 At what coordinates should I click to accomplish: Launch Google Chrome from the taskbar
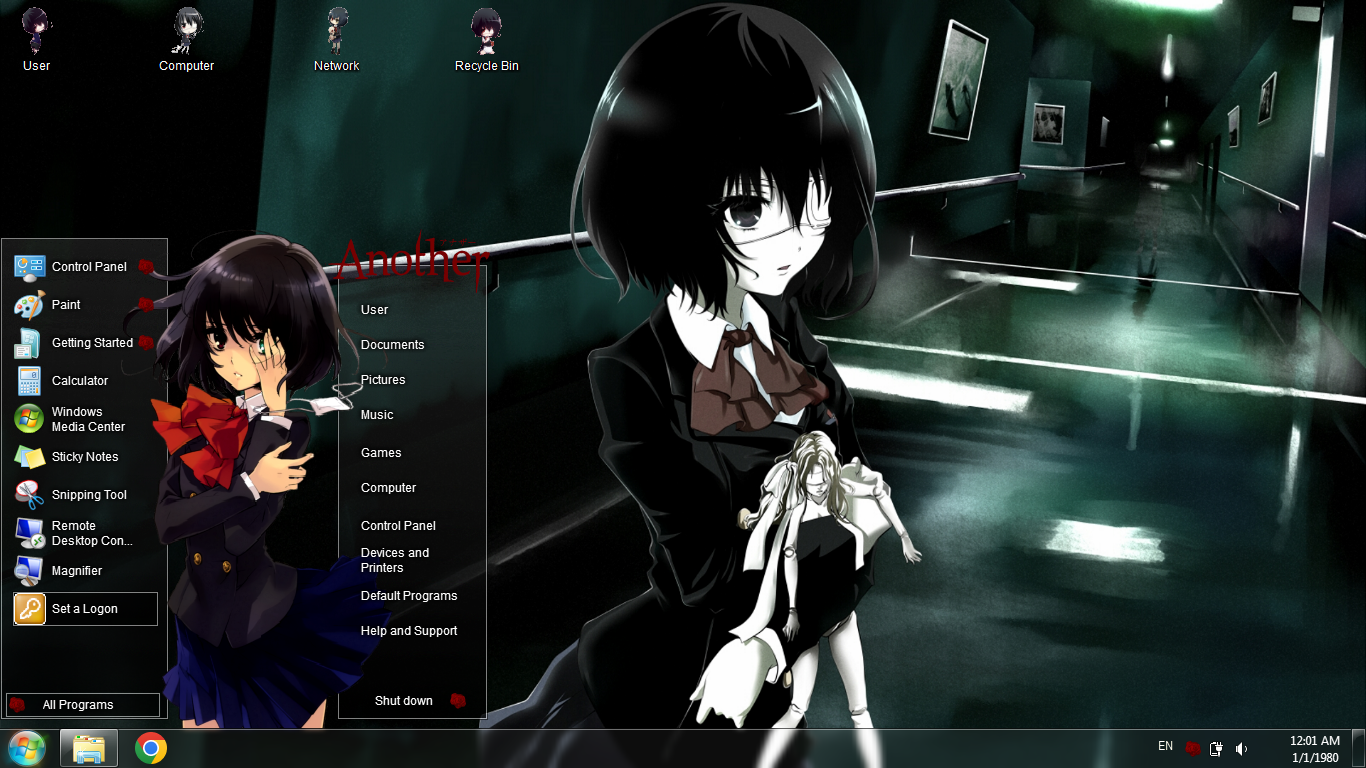pyautogui.click(x=151, y=748)
